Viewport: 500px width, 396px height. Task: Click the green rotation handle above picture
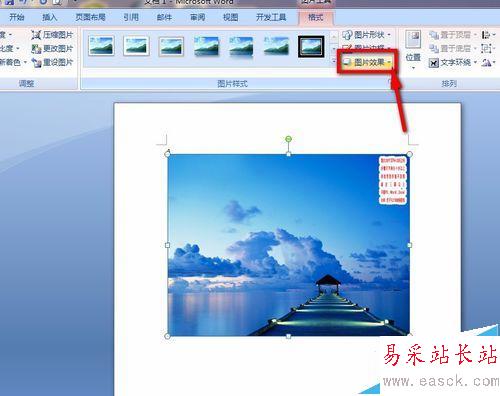pyautogui.click(x=289, y=139)
